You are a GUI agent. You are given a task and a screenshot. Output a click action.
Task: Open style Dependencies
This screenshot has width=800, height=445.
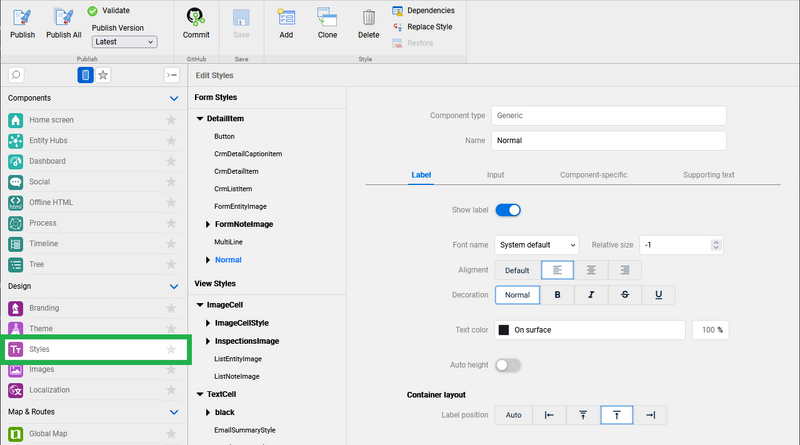coord(423,11)
